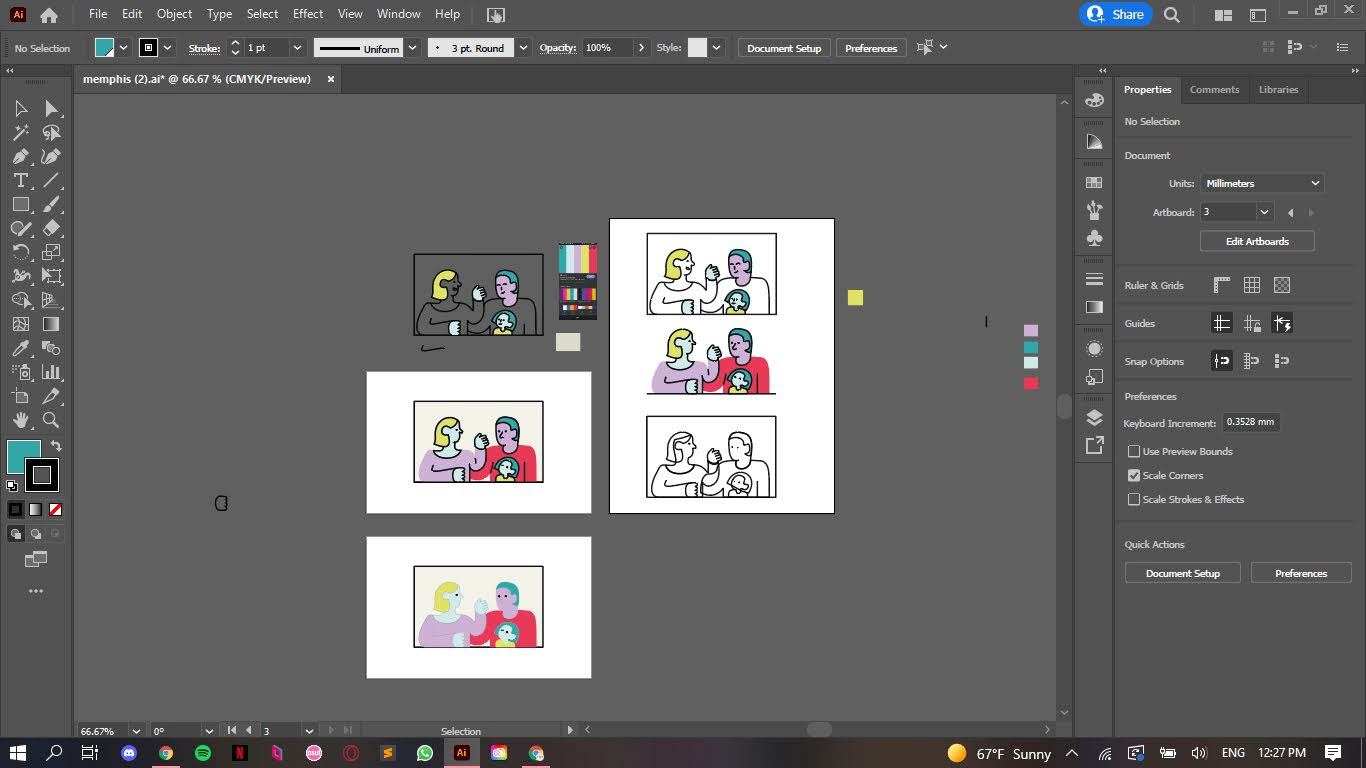Pick the Lasso tool
The image size is (1366, 768).
[x=51, y=132]
